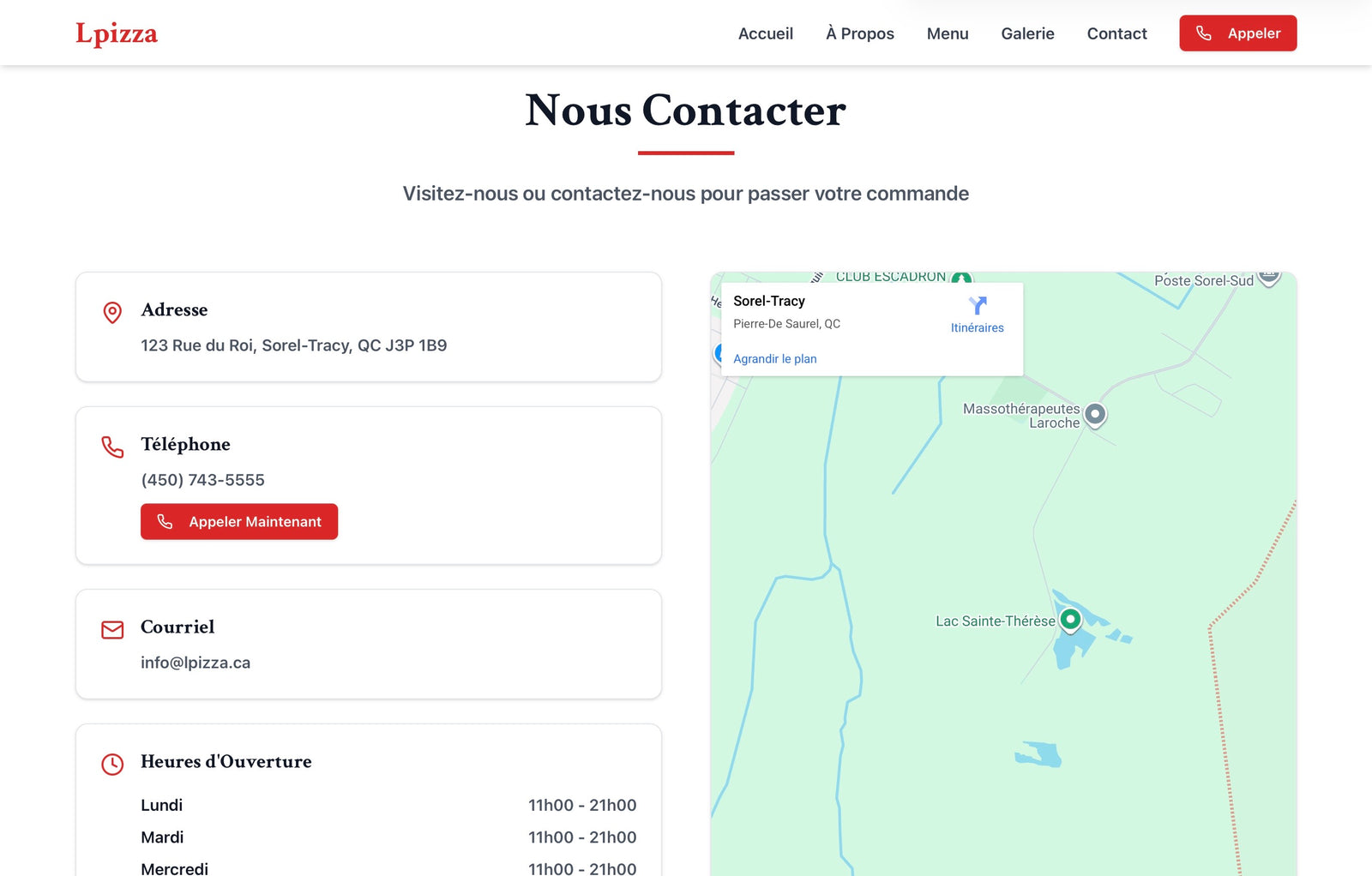
Task: Go to the À Propos page
Action: (x=859, y=33)
